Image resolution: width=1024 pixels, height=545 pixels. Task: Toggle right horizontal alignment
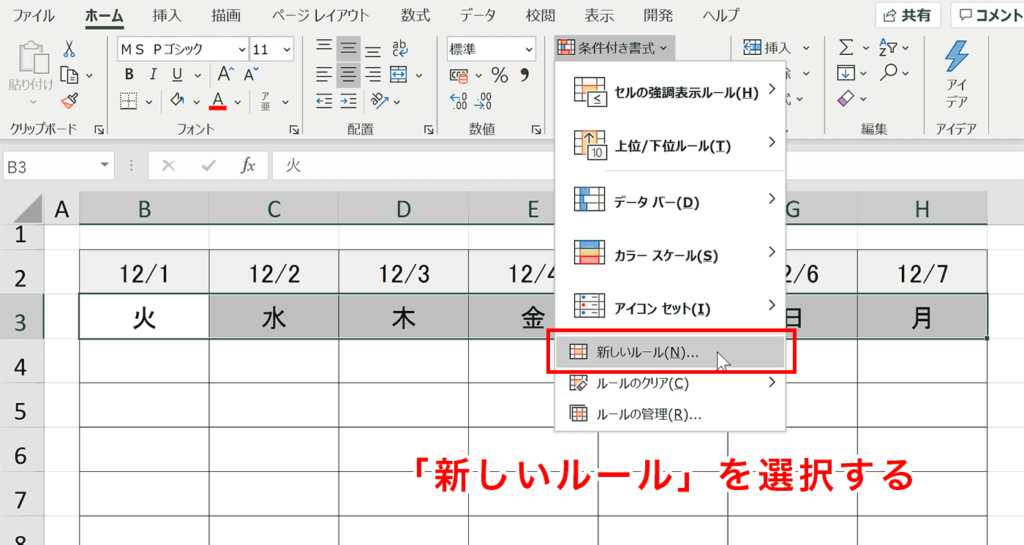373,75
